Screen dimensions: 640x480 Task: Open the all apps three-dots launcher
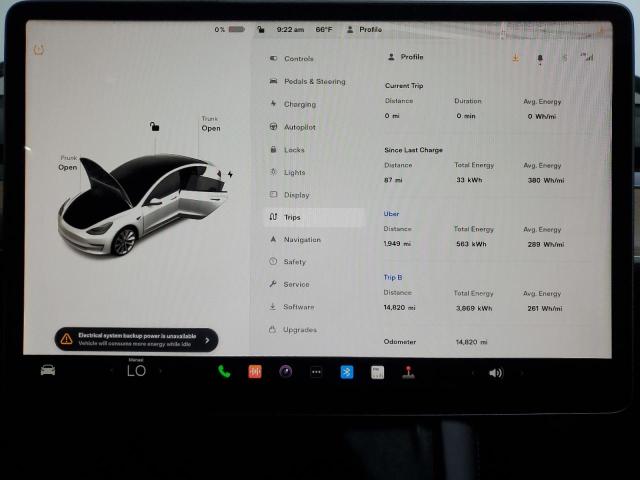click(x=316, y=372)
